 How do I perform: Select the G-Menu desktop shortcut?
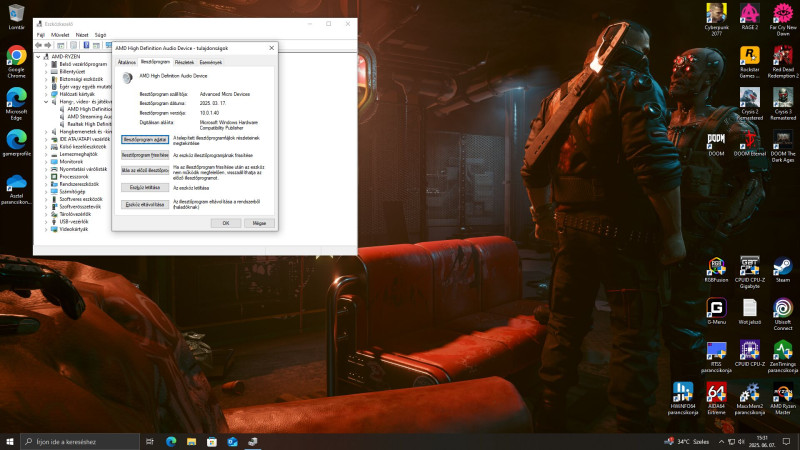point(716,312)
